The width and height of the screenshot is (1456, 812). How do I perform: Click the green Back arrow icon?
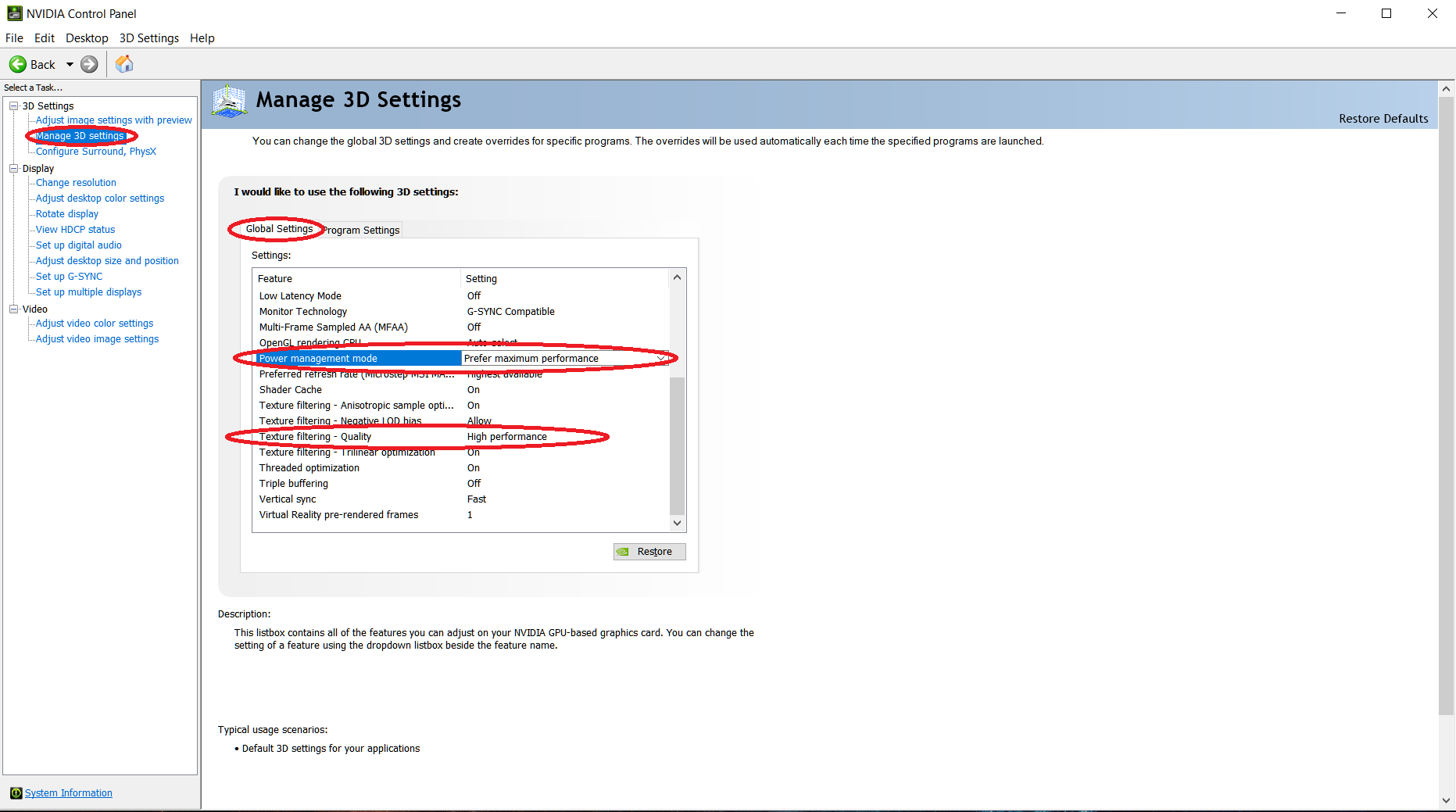point(18,64)
